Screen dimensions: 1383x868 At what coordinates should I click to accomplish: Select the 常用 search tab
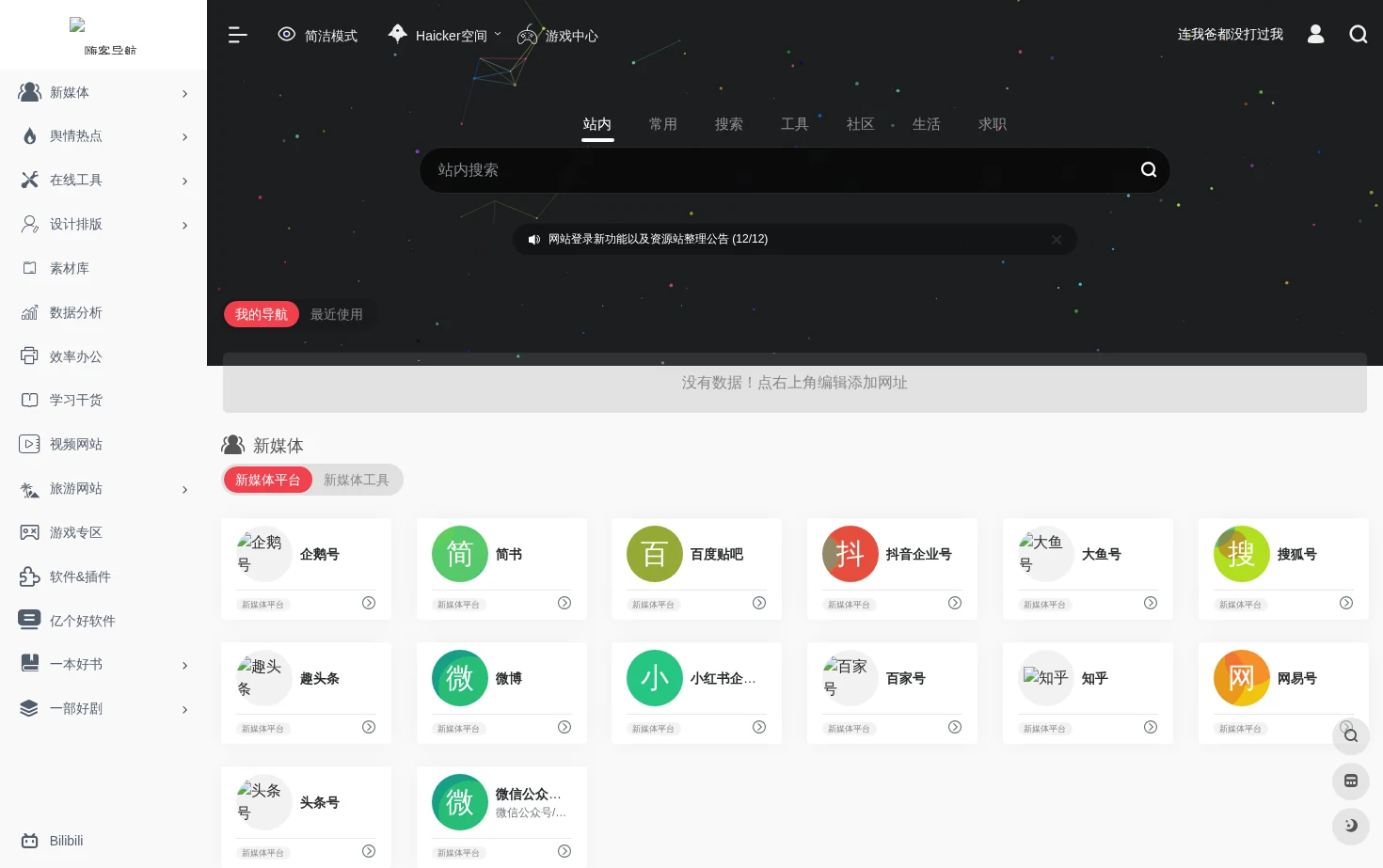(663, 124)
